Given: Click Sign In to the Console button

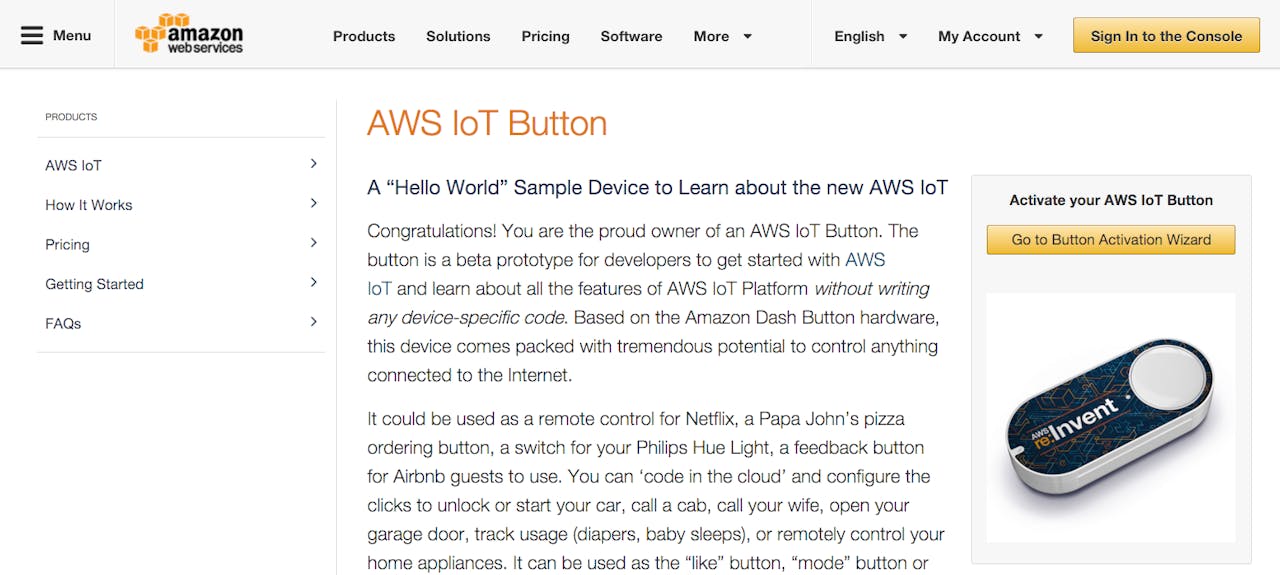Looking at the screenshot, I should pyautogui.click(x=1166, y=36).
